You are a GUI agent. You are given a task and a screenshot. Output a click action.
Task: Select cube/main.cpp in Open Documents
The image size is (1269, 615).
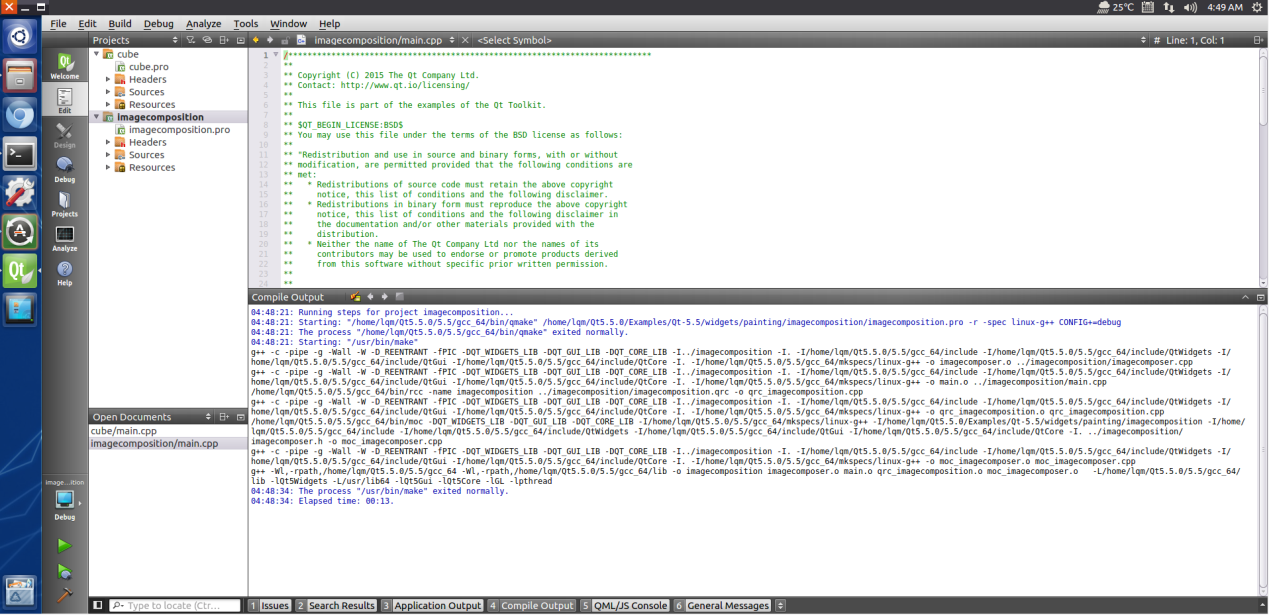tap(123, 431)
